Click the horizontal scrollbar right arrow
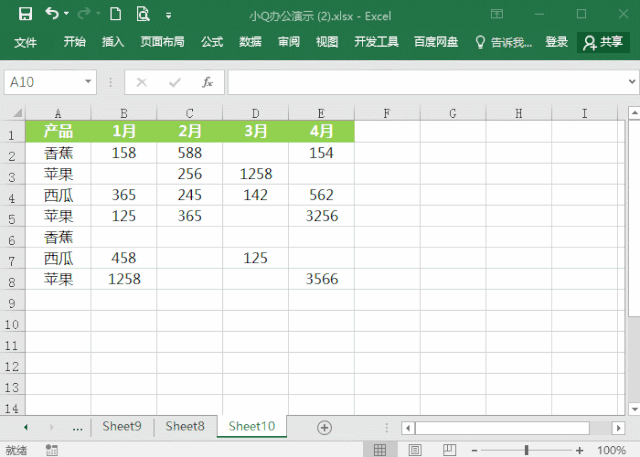Image resolution: width=640 pixels, height=457 pixels. [x=618, y=428]
